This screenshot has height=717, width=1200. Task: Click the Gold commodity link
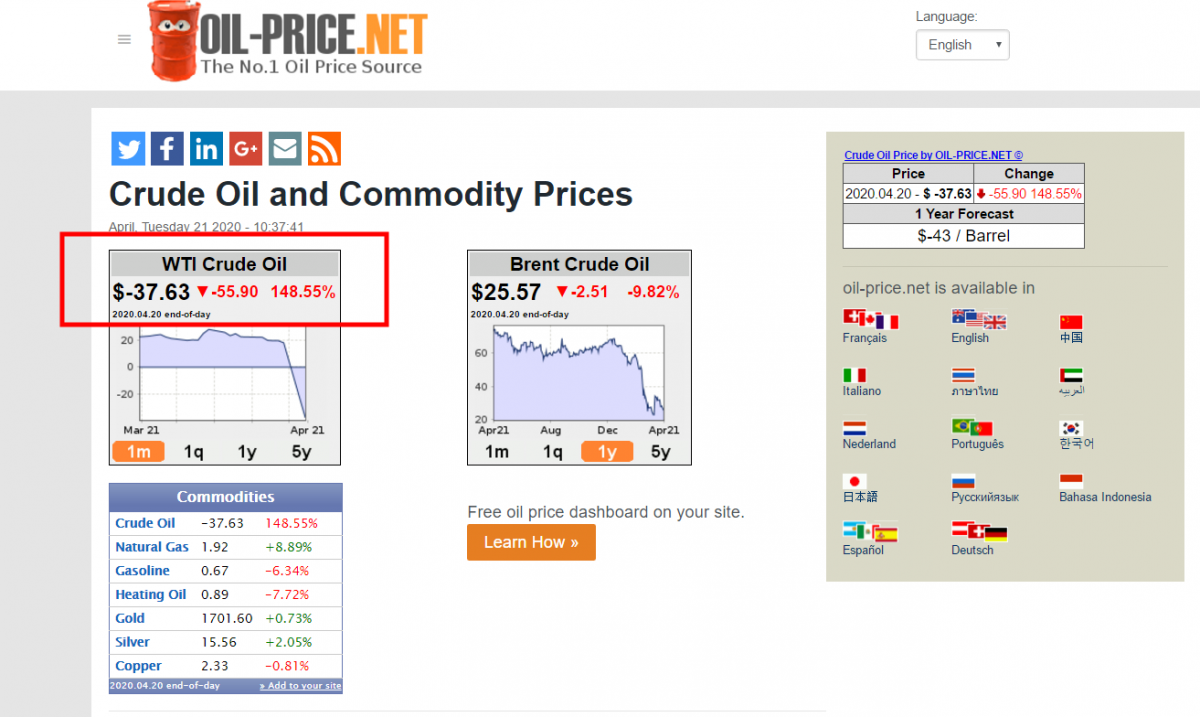tap(130, 618)
